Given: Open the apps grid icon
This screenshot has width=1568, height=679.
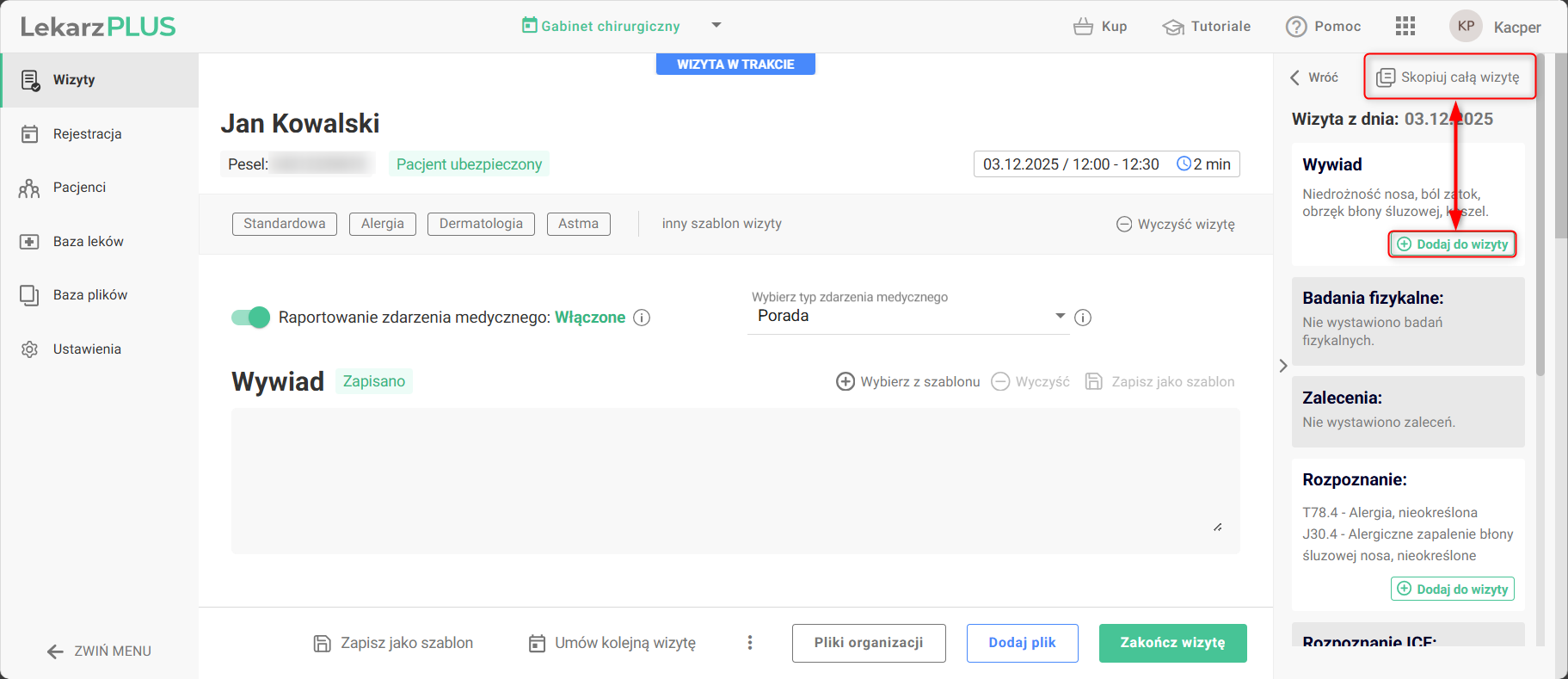Looking at the screenshot, I should point(1405,26).
